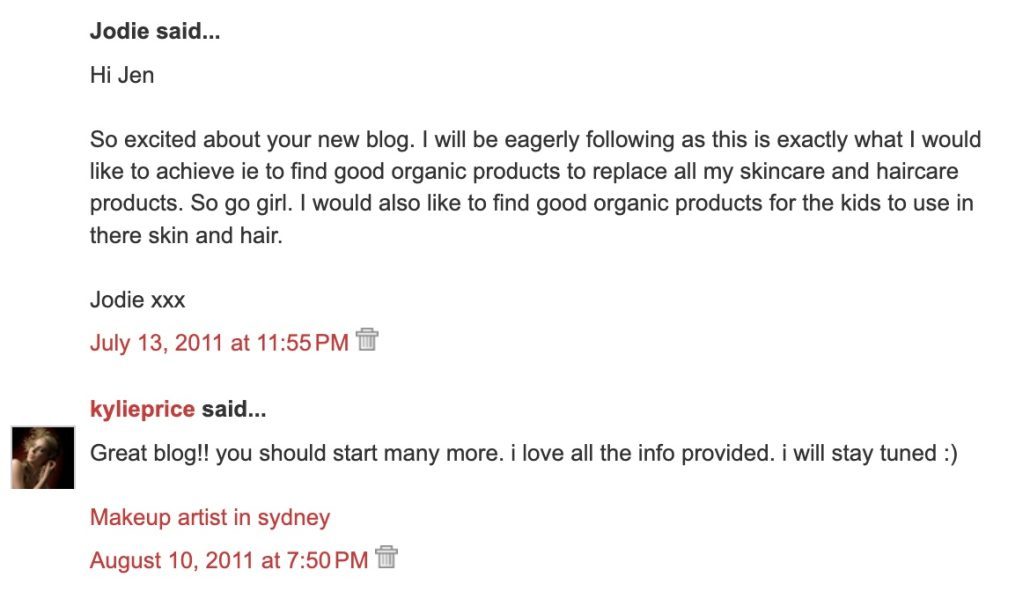1030x592 pixels.
Task: Open the July 13, 2011 comment permalink
Action: 219,343
